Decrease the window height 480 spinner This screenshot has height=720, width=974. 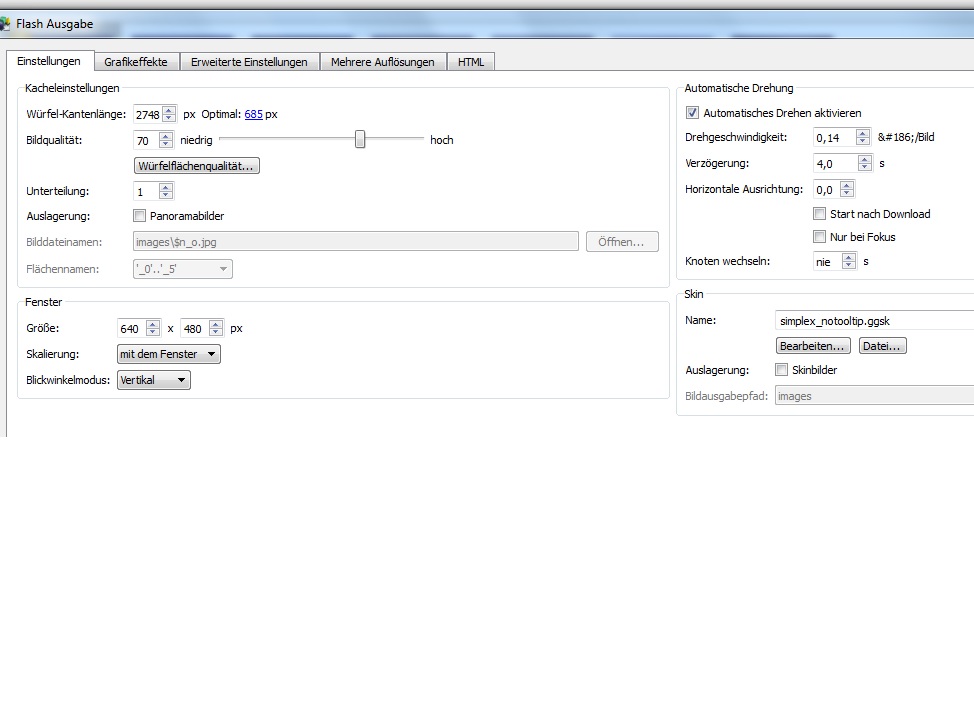tap(217, 332)
